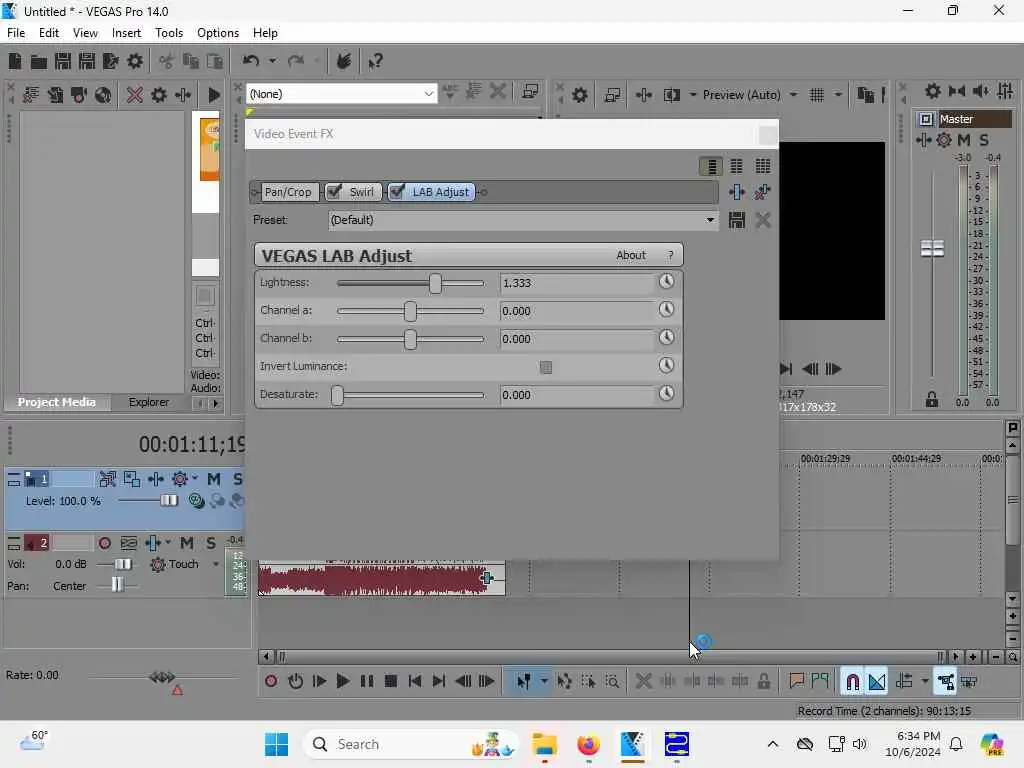Viewport: 1024px width, 768px height.
Task: Open Project Properties gear in main toolbar
Action: pos(135,61)
